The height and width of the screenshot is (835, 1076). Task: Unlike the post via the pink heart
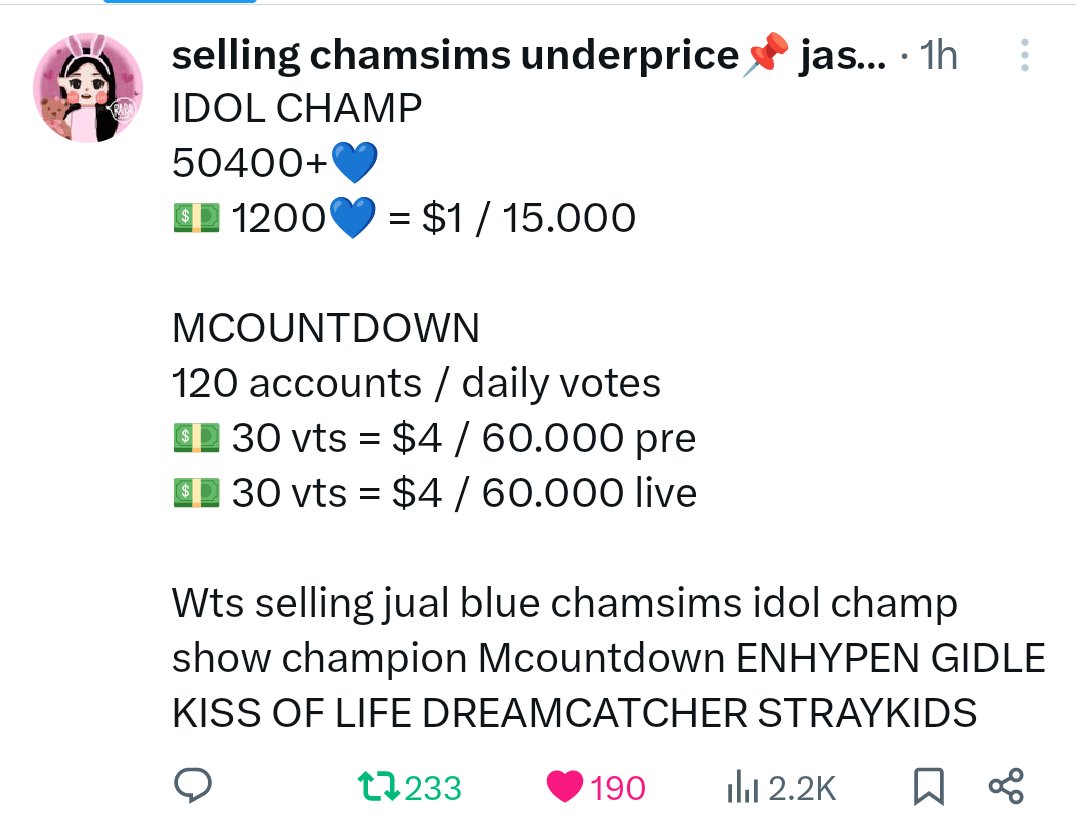(565, 787)
